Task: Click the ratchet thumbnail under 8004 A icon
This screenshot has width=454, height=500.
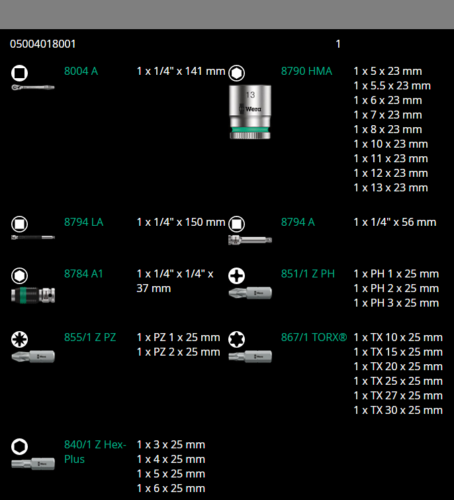Action: (33, 88)
